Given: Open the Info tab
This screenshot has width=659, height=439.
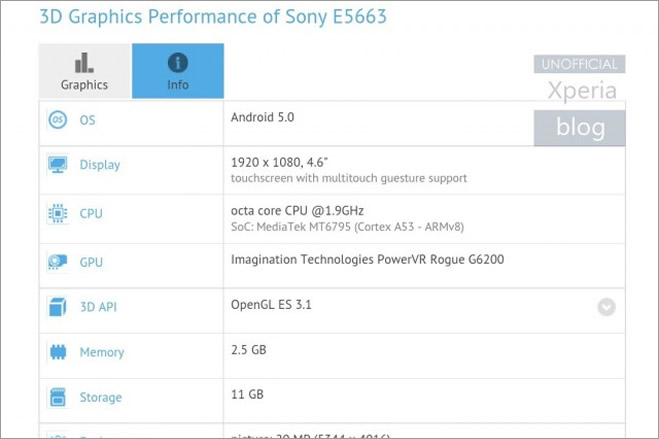Looking at the screenshot, I should 178,71.
